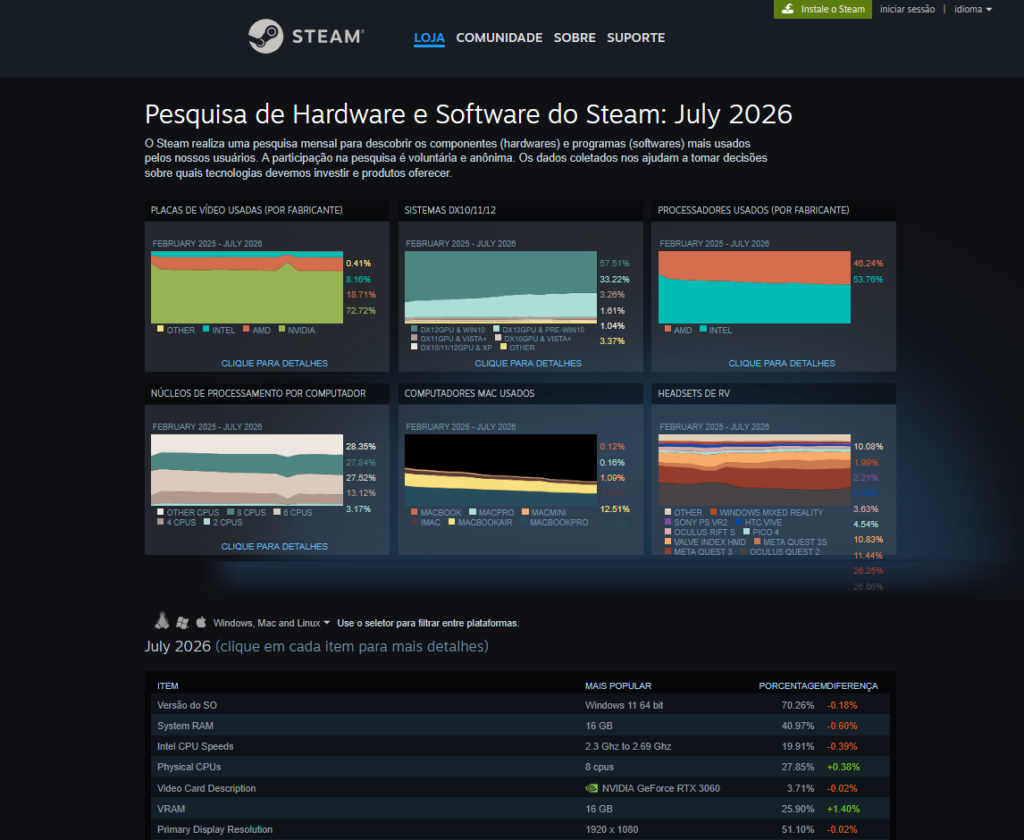Click the Linux penguin platform icon

pos(162,621)
